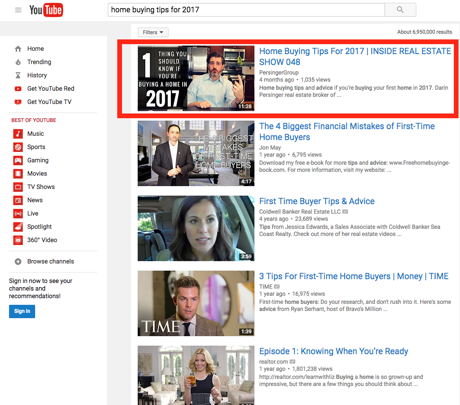Open the Browse channels link
The image size is (460, 405).
(x=51, y=262)
